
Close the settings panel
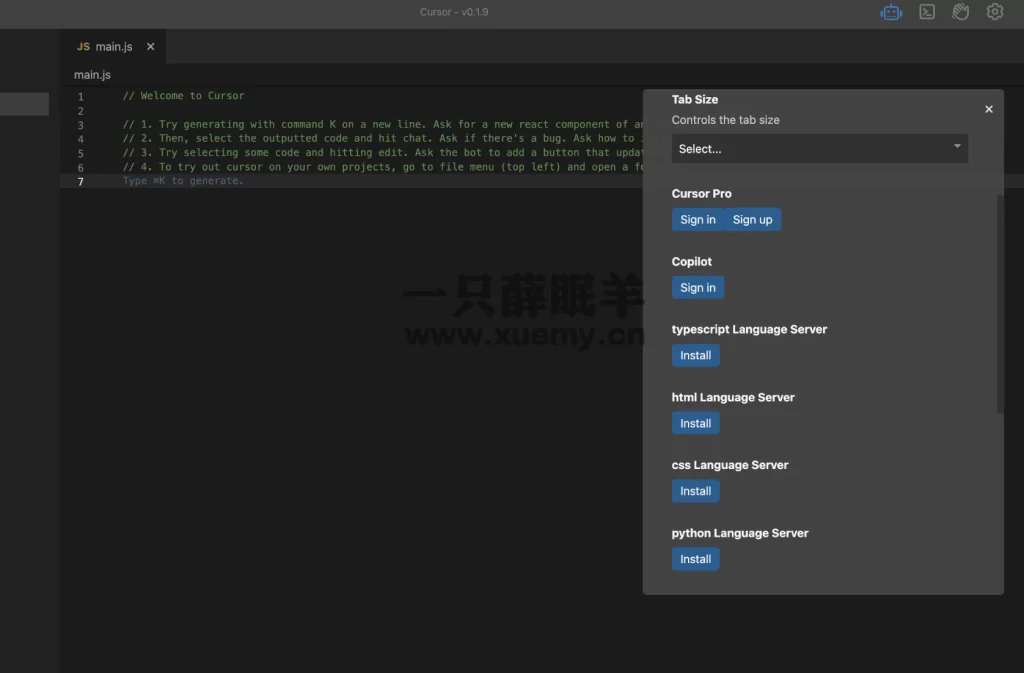point(989,109)
